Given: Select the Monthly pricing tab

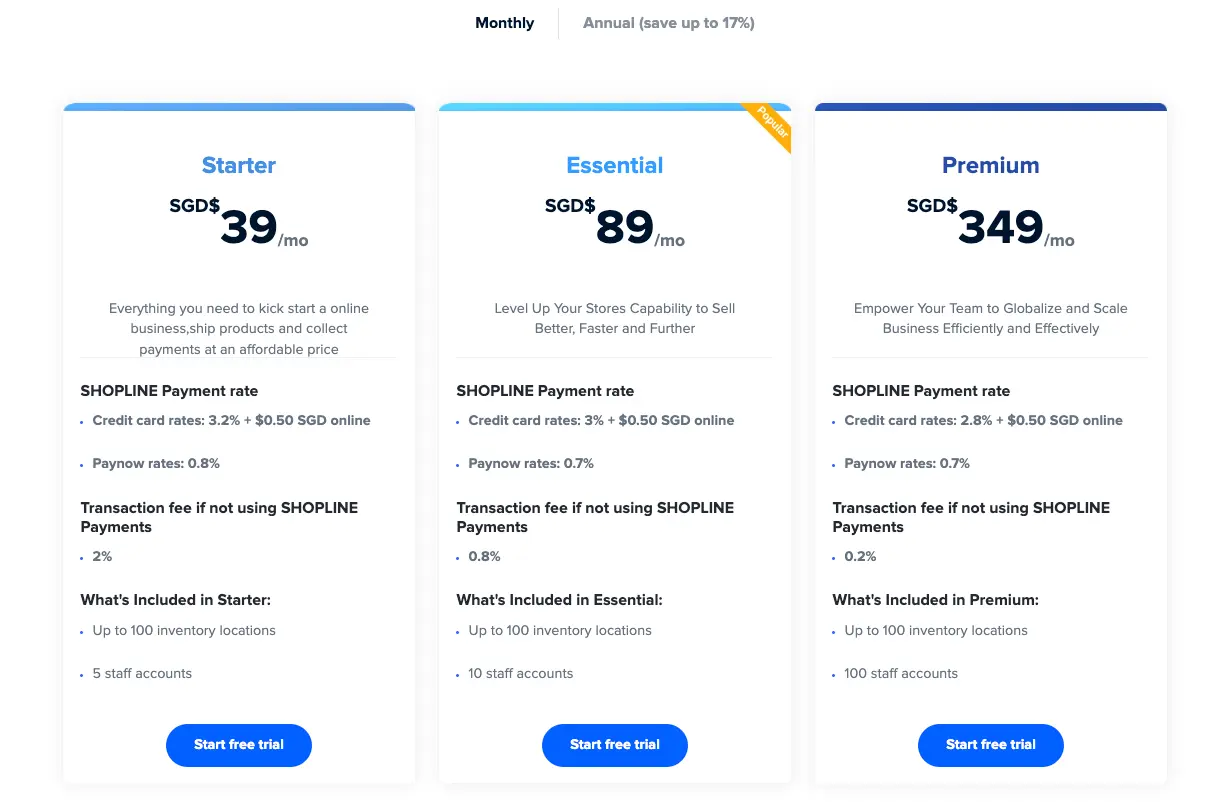Looking at the screenshot, I should point(504,22).
